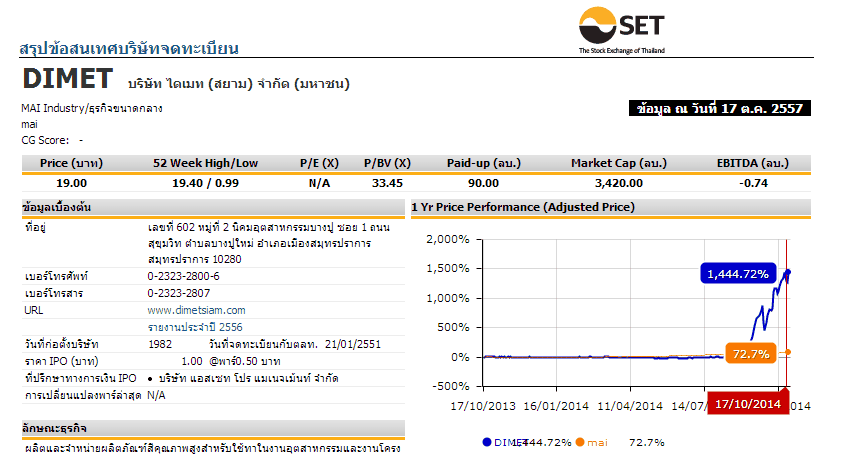The image size is (841, 457).
Task: Click the 52 Week High/Low header
Action: [205, 163]
